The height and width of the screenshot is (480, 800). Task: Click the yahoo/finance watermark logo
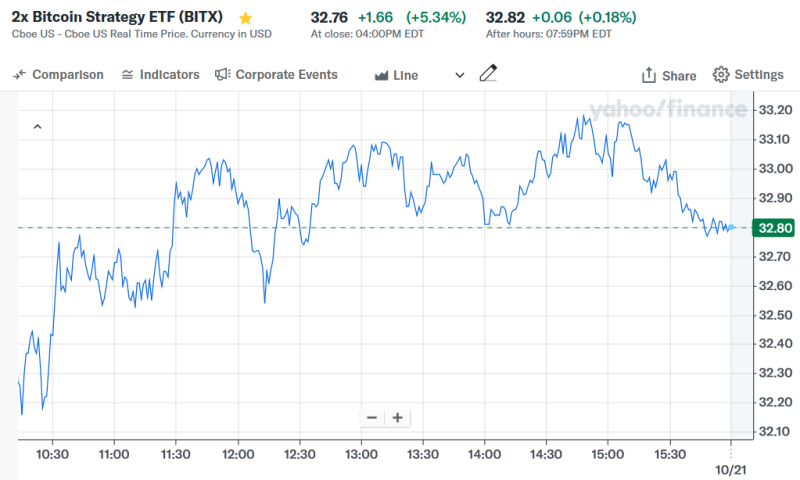660,109
